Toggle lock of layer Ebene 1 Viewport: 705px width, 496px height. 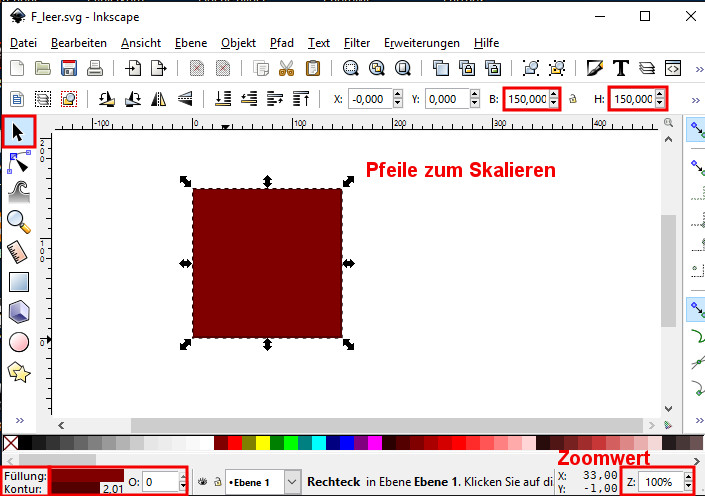click(x=218, y=482)
